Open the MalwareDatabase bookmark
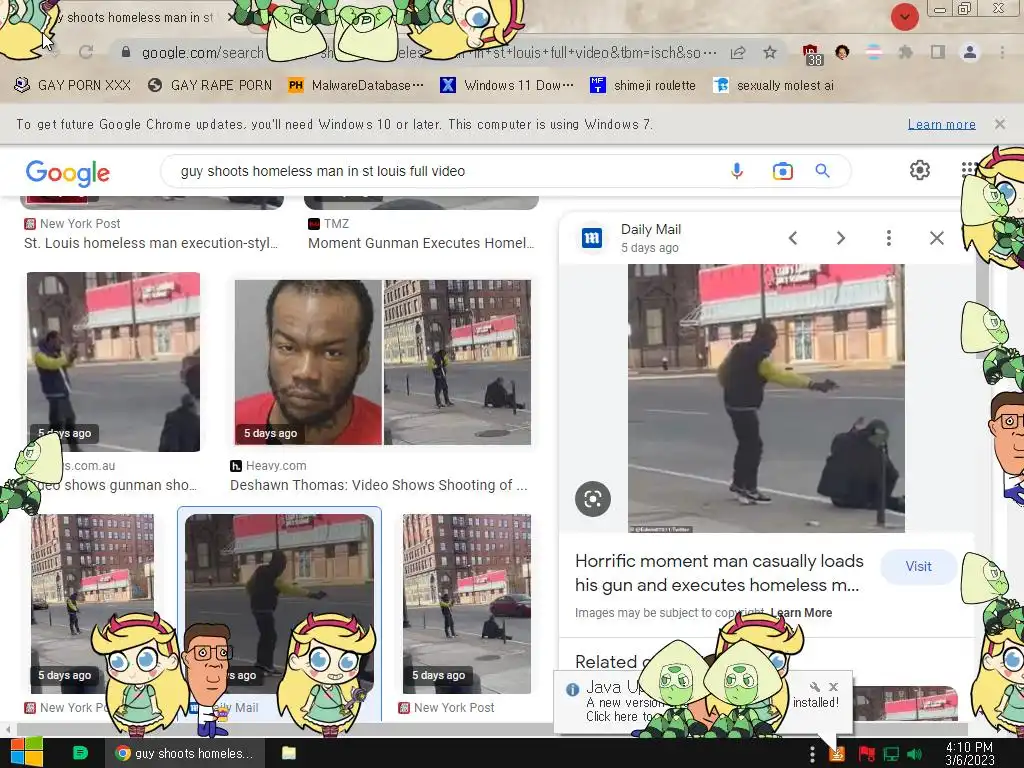Screen dimensions: 1024x768 click(x=356, y=85)
